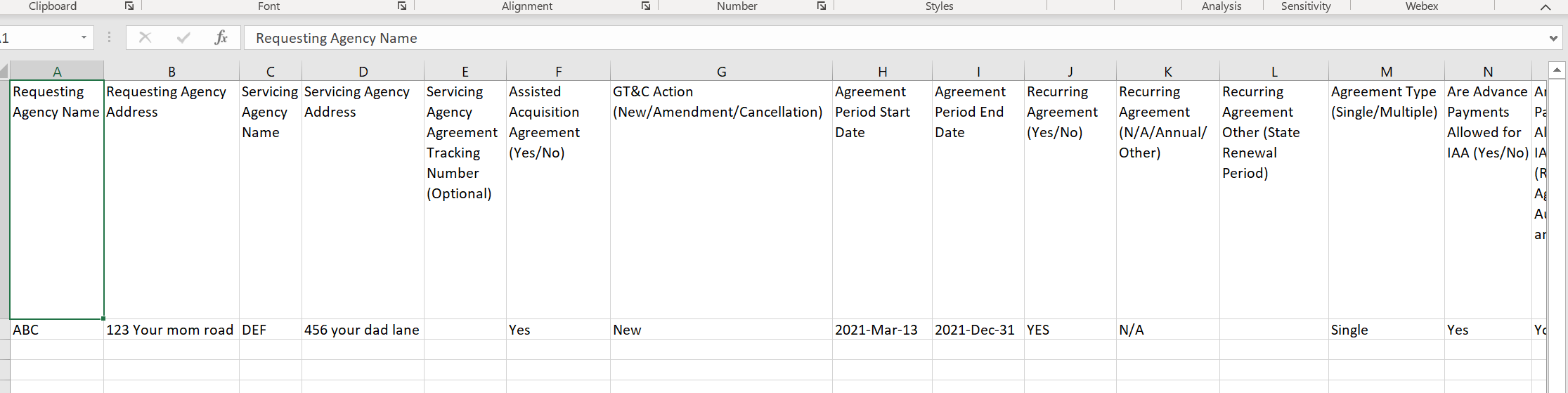The height and width of the screenshot is (393, 1568).
Task: Click the vertical scrollbar up arrow
Action: pyautogui.click(x=1557, y=70)
